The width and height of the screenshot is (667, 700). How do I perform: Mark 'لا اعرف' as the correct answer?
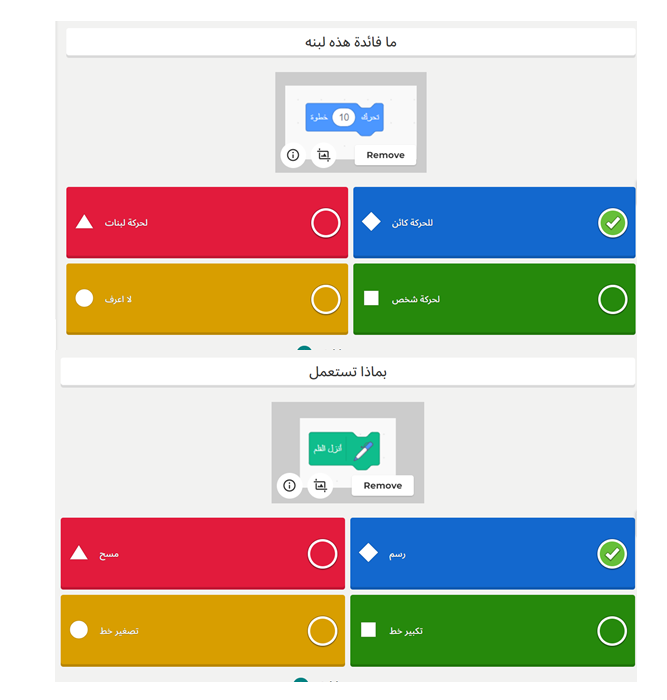coord(325,299)
